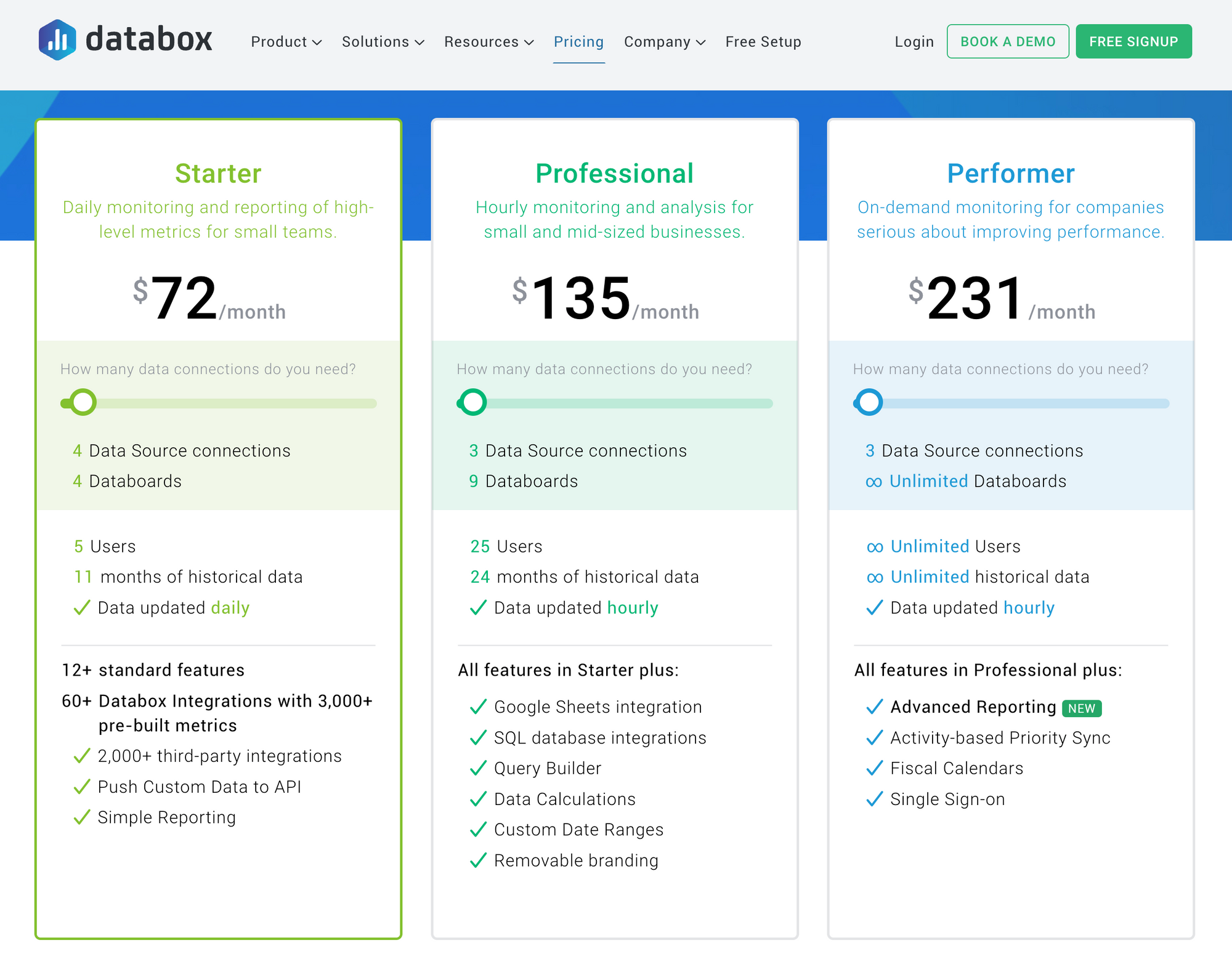Click '24 months of historical data' text
The width and height of the screenshot is (1232, 972).
tap(585, 577)
